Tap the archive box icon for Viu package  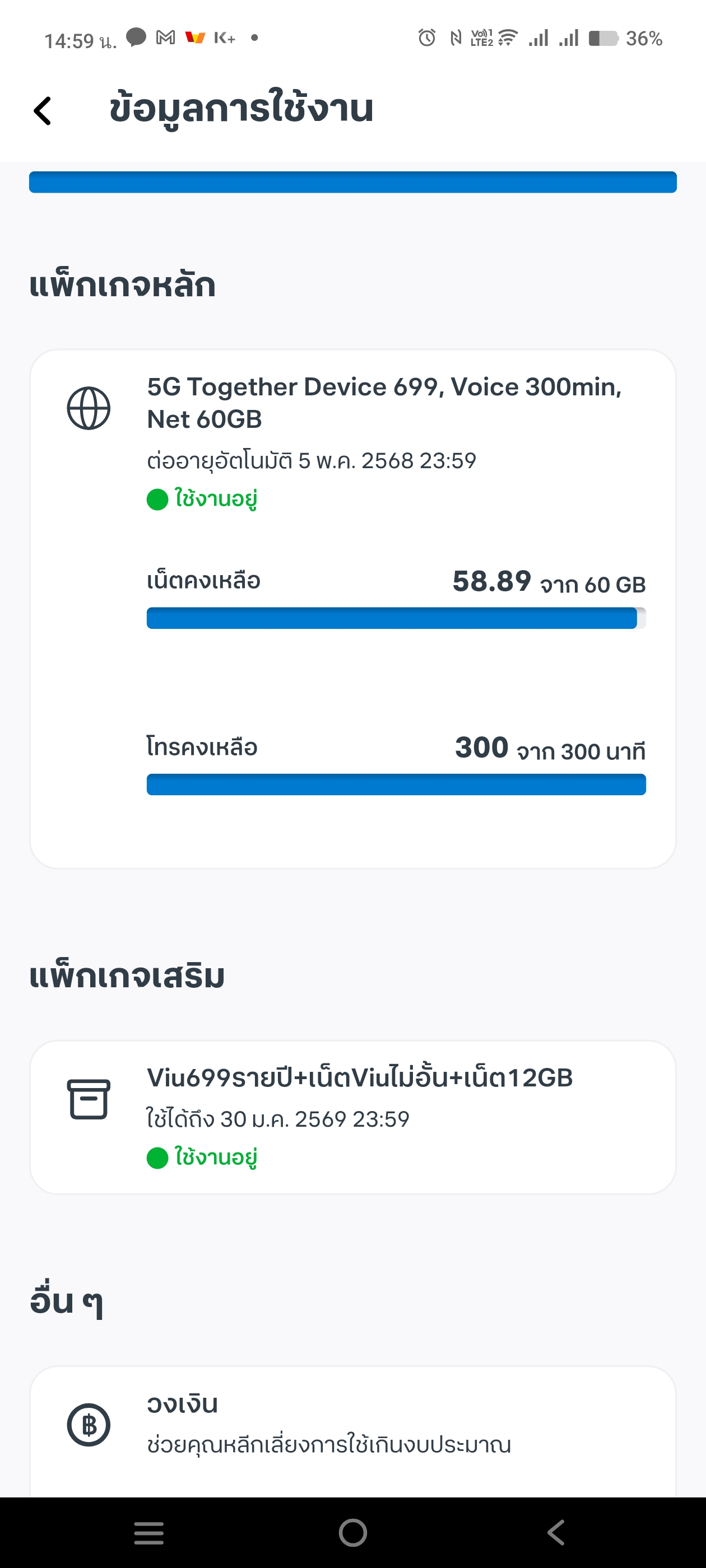89,1099
